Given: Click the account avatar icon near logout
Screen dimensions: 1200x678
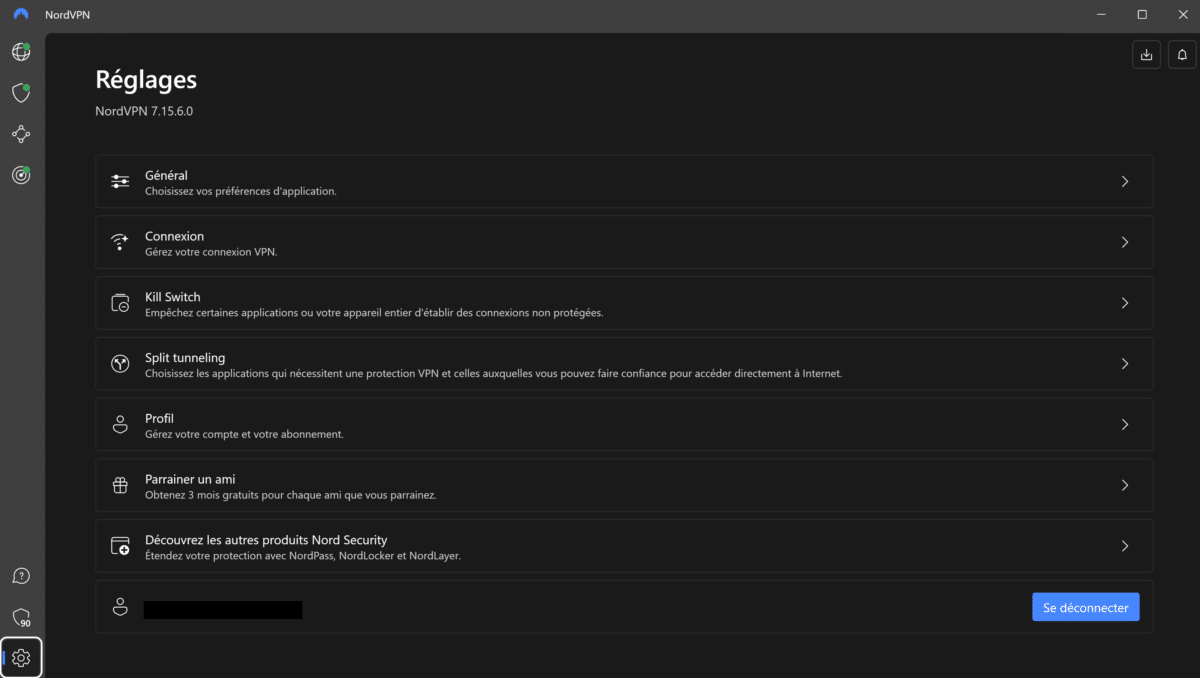Looking at the screenshot, I should coord(120,607).
